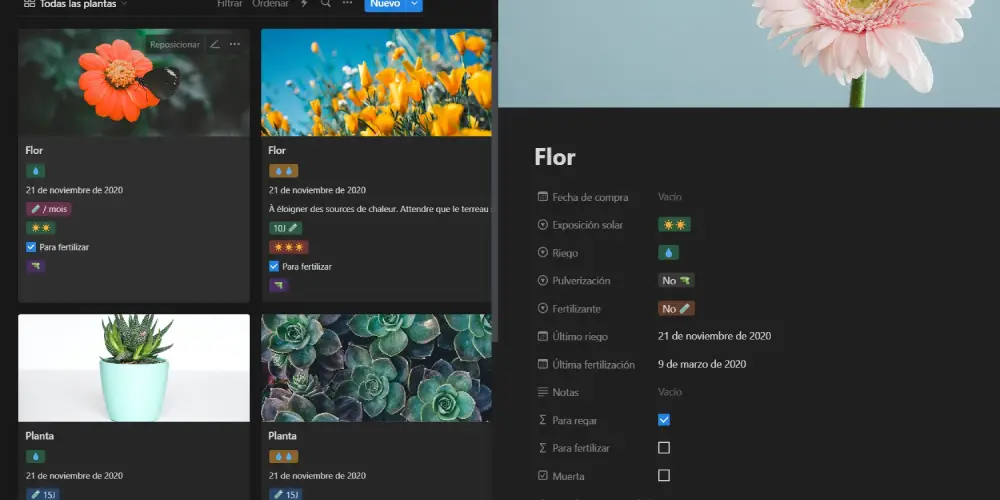Click the calendar icon next to Fecha de compra
Image resolution: width=1000 pixels, height=500 pixels.
tap(543, 197)
